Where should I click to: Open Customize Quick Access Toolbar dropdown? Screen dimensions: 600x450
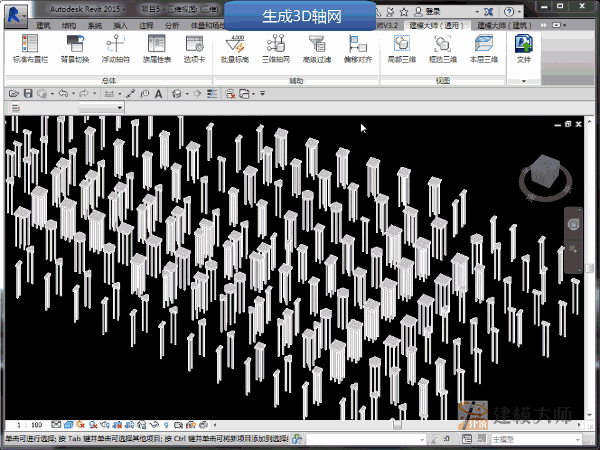262,93
